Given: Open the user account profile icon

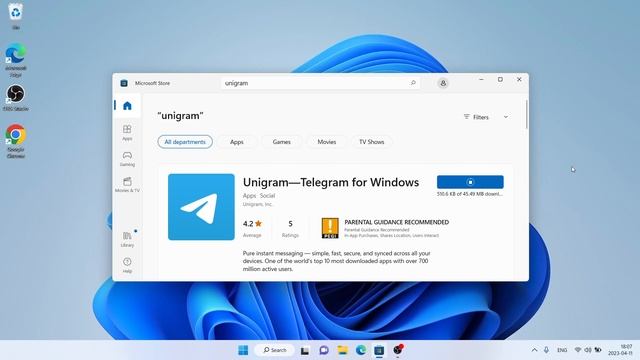Looking at the screenshot, I should [x=443, y=83].
